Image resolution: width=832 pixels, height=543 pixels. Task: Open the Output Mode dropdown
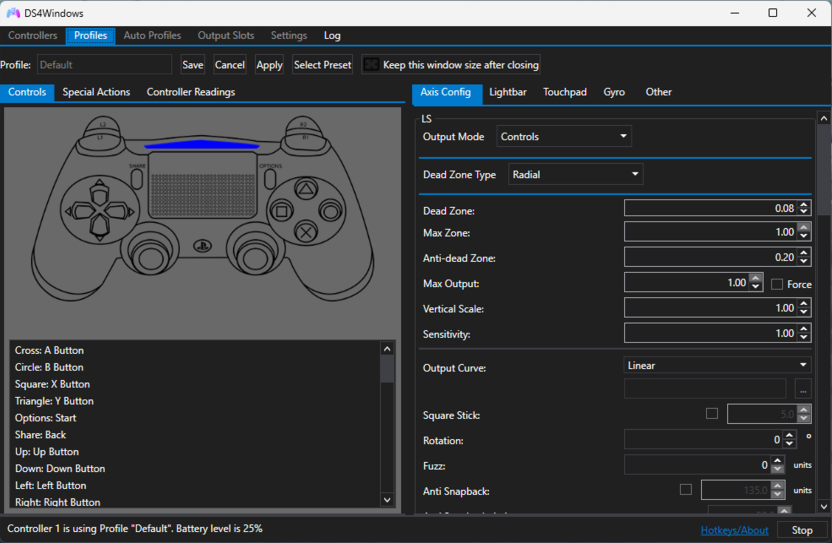pos(564,136)
